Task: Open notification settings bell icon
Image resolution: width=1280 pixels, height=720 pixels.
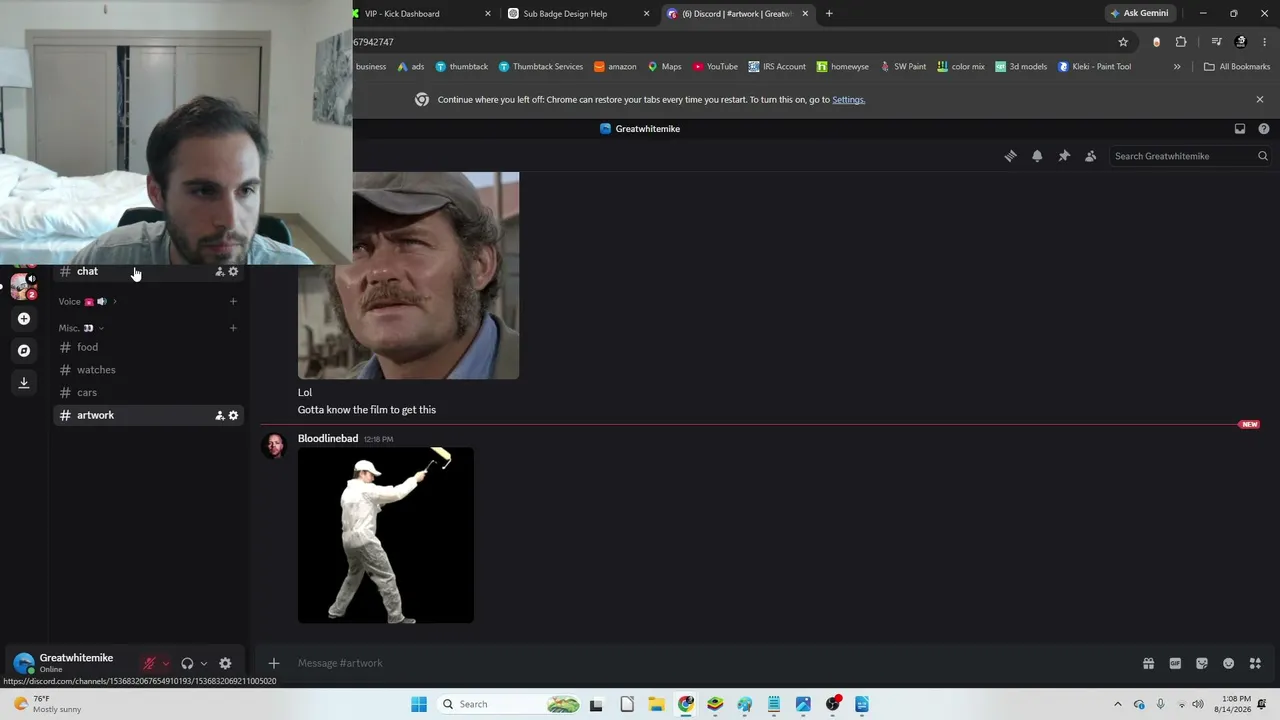Action: (x=1037, y=156)
